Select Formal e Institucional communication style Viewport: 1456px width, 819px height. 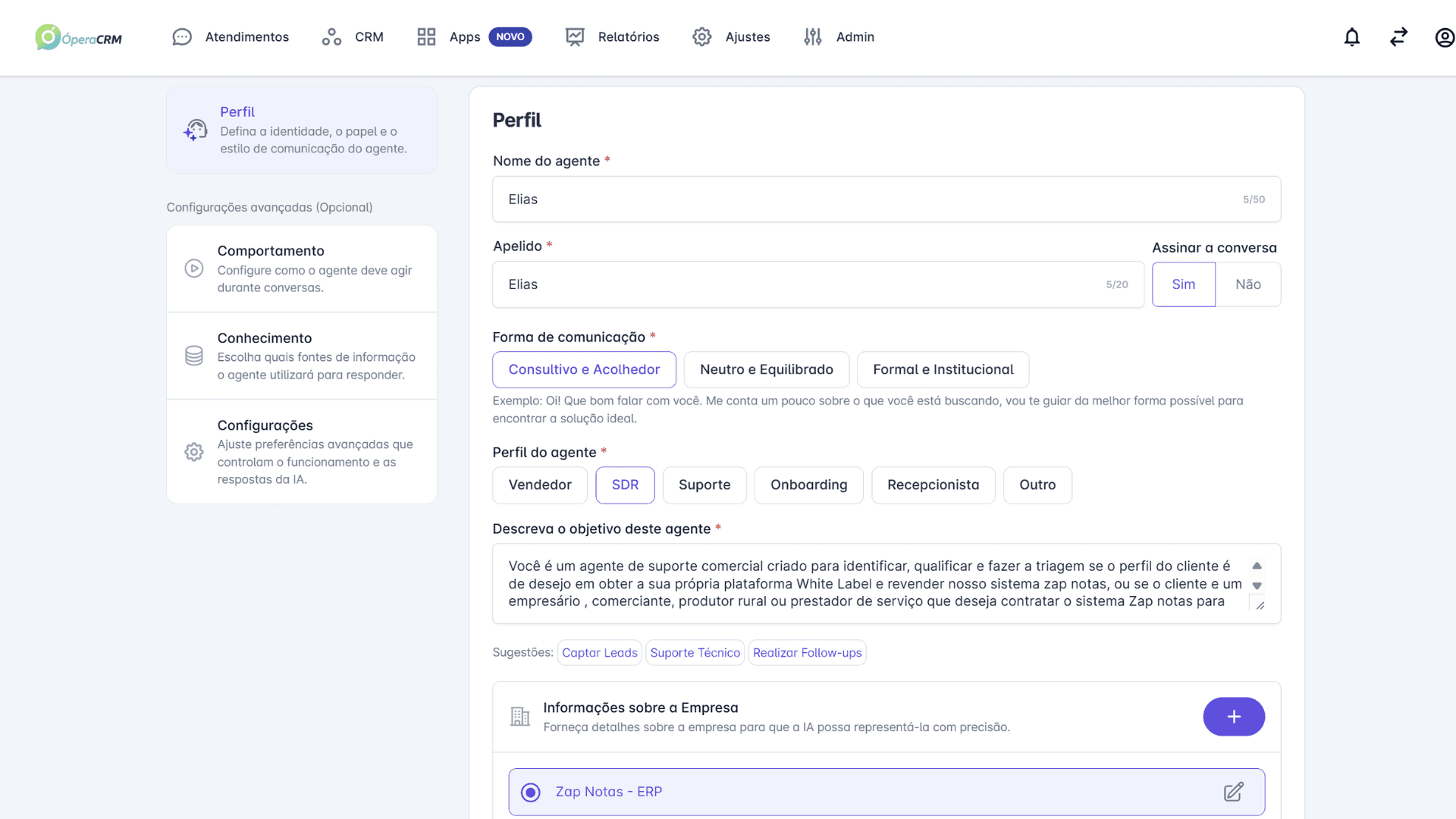(943, 369)
